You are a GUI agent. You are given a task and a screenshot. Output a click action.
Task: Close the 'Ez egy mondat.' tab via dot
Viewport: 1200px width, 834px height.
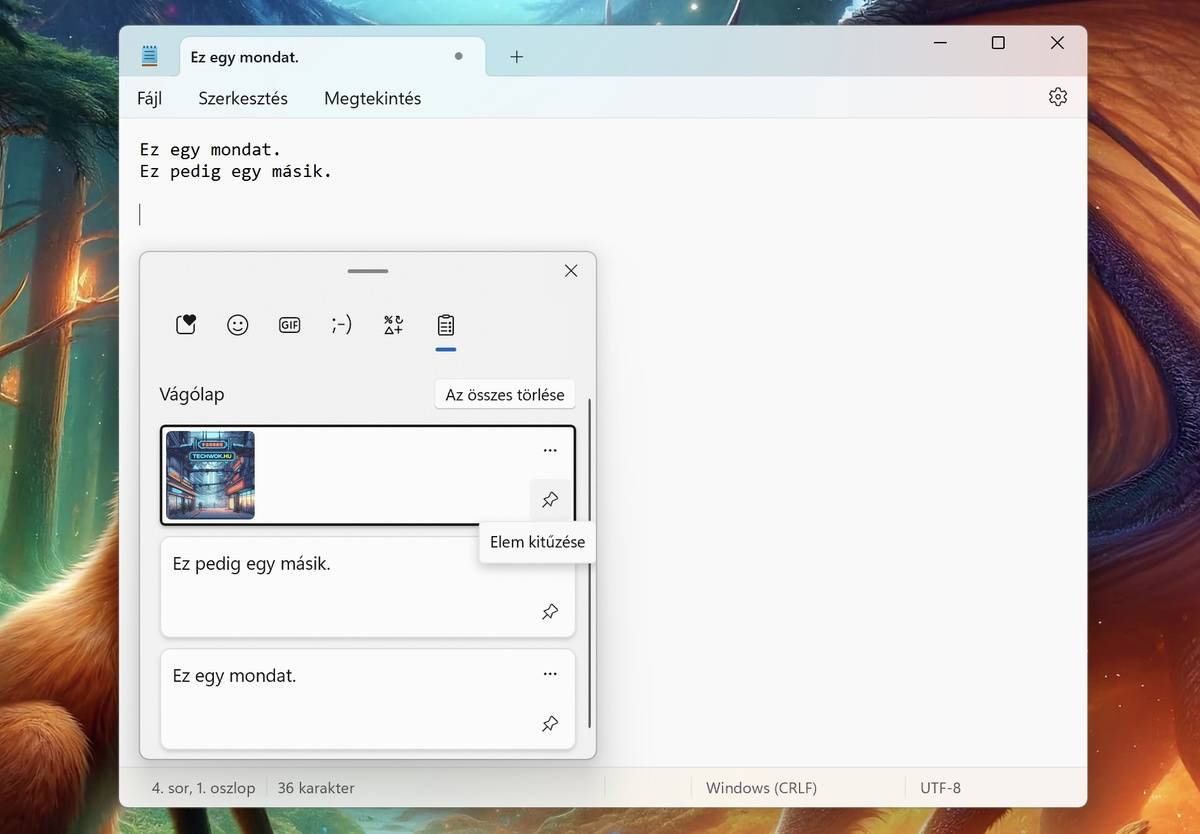[x=459, y=57]
